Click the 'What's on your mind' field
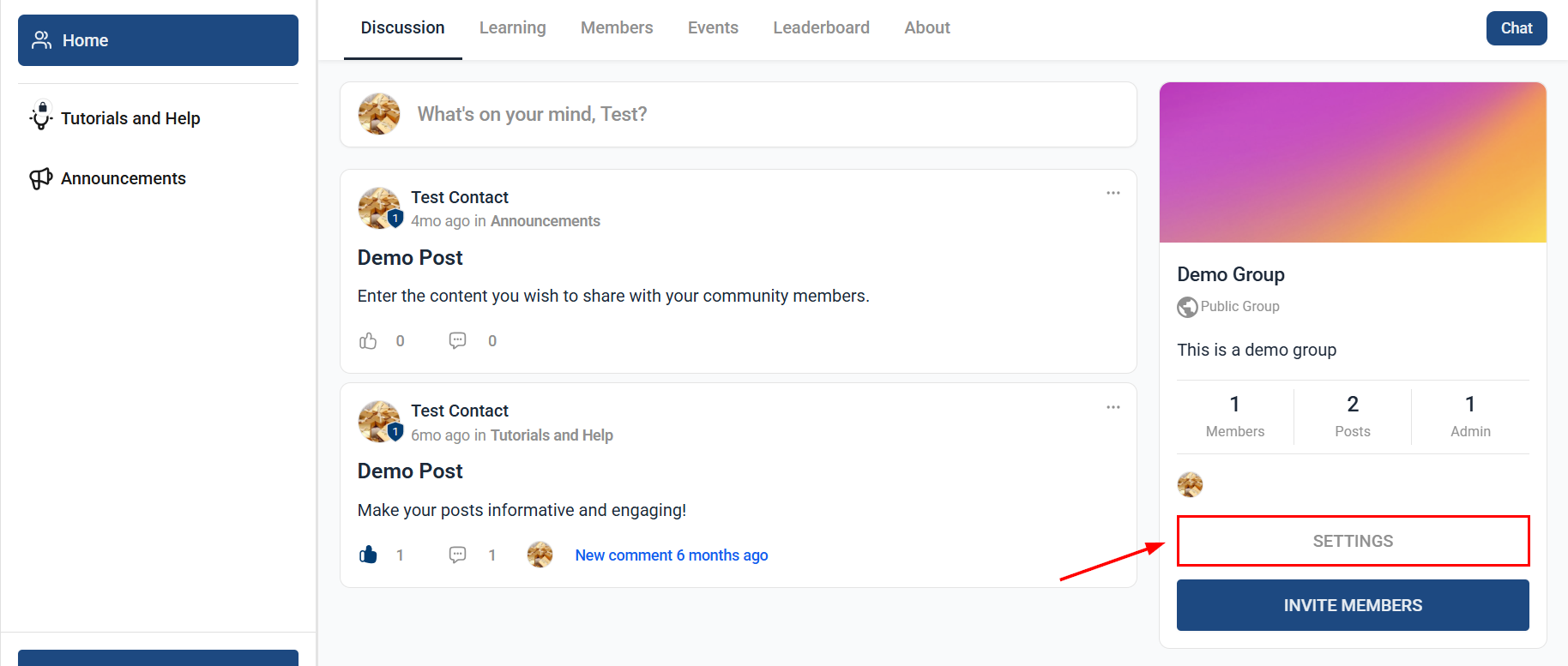This screenshot has height=666, width=1568. tap(739, 114)
